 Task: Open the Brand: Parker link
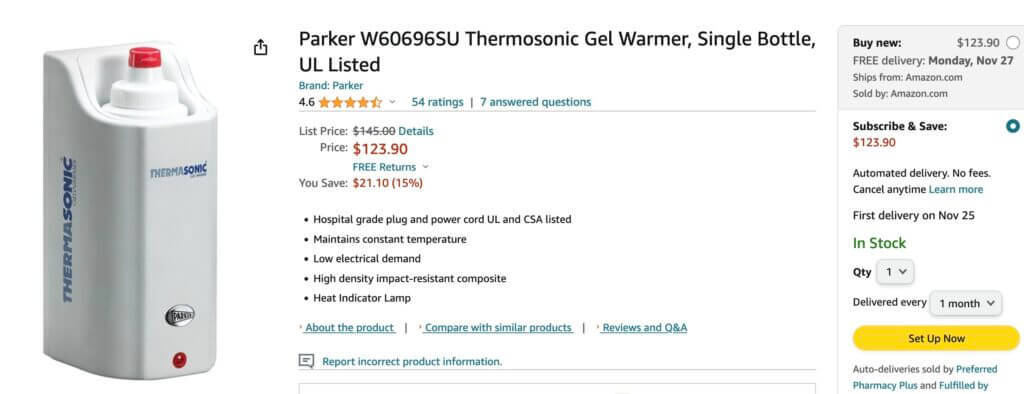(x=330, y=86)
